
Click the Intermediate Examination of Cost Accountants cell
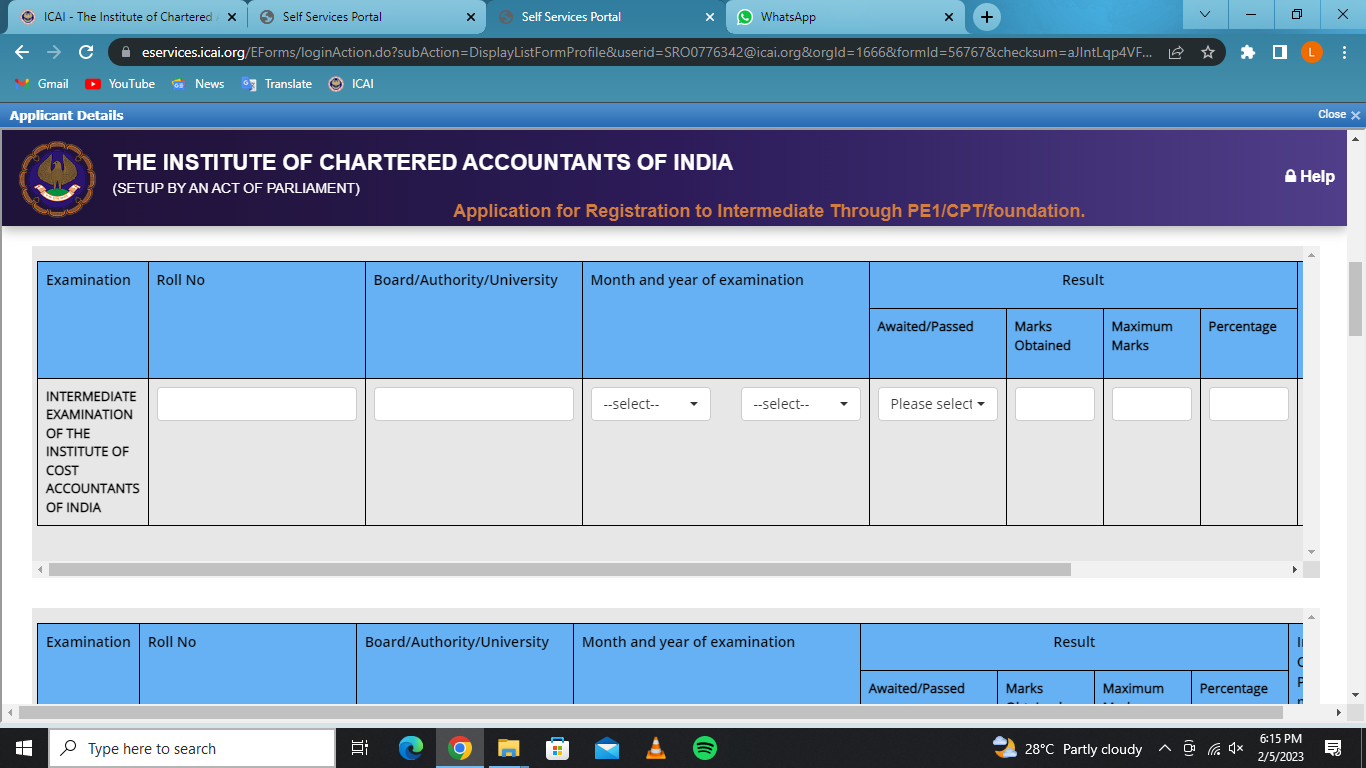click(93, 452)
